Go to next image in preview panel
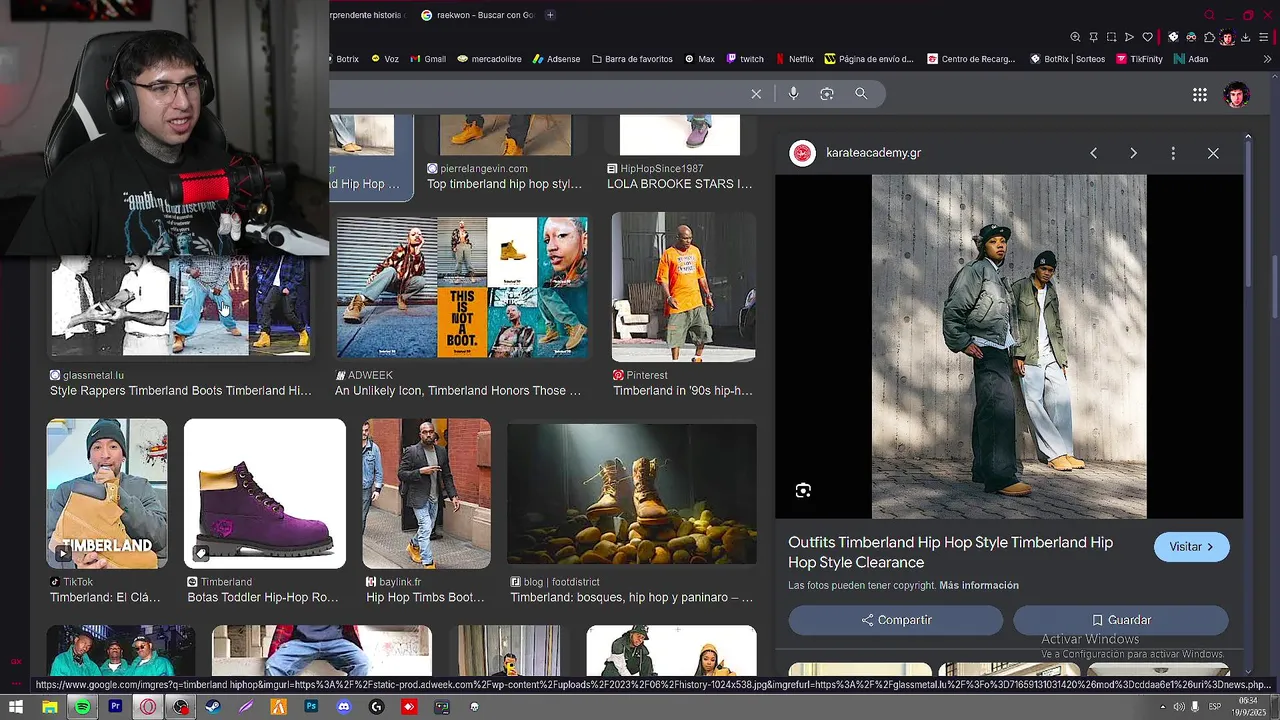This screenshot has width=1280, height=720. (1133, 153)
